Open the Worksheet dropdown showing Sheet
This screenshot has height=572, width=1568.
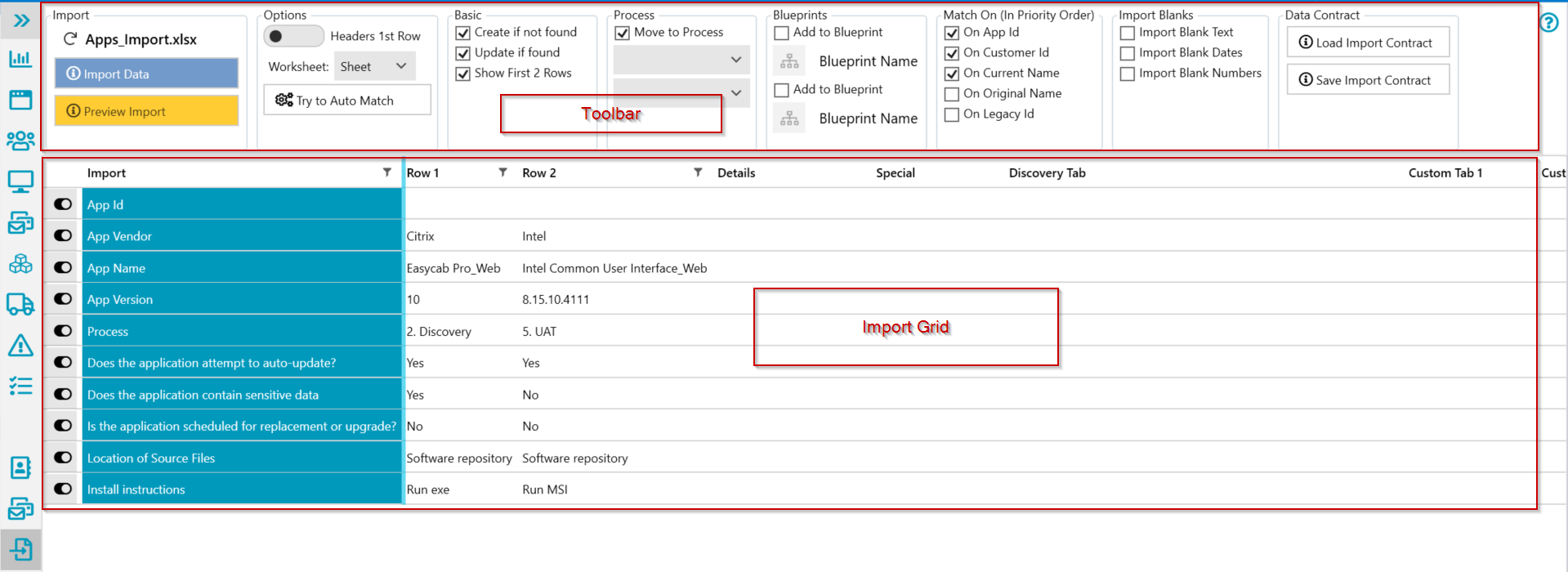(x=375, y=66)
